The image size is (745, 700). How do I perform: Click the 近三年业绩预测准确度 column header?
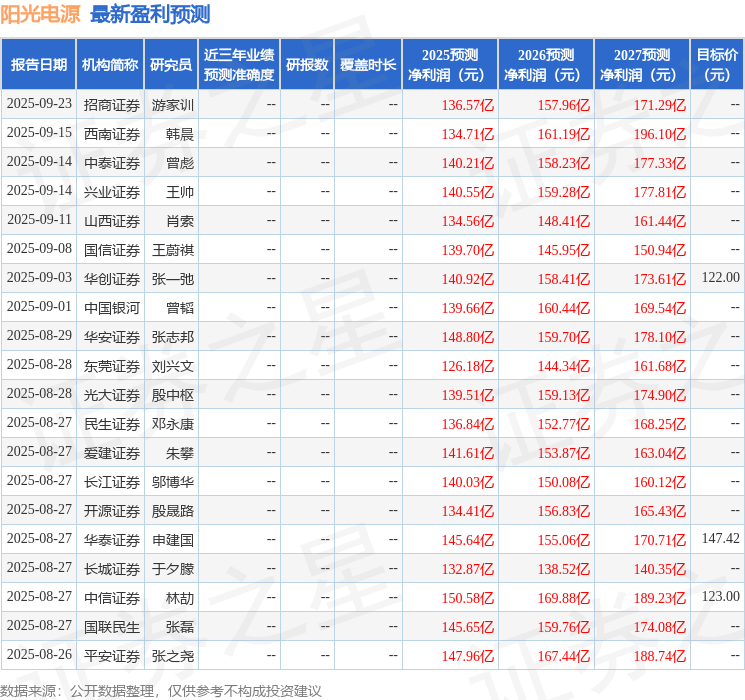point(239,65)
